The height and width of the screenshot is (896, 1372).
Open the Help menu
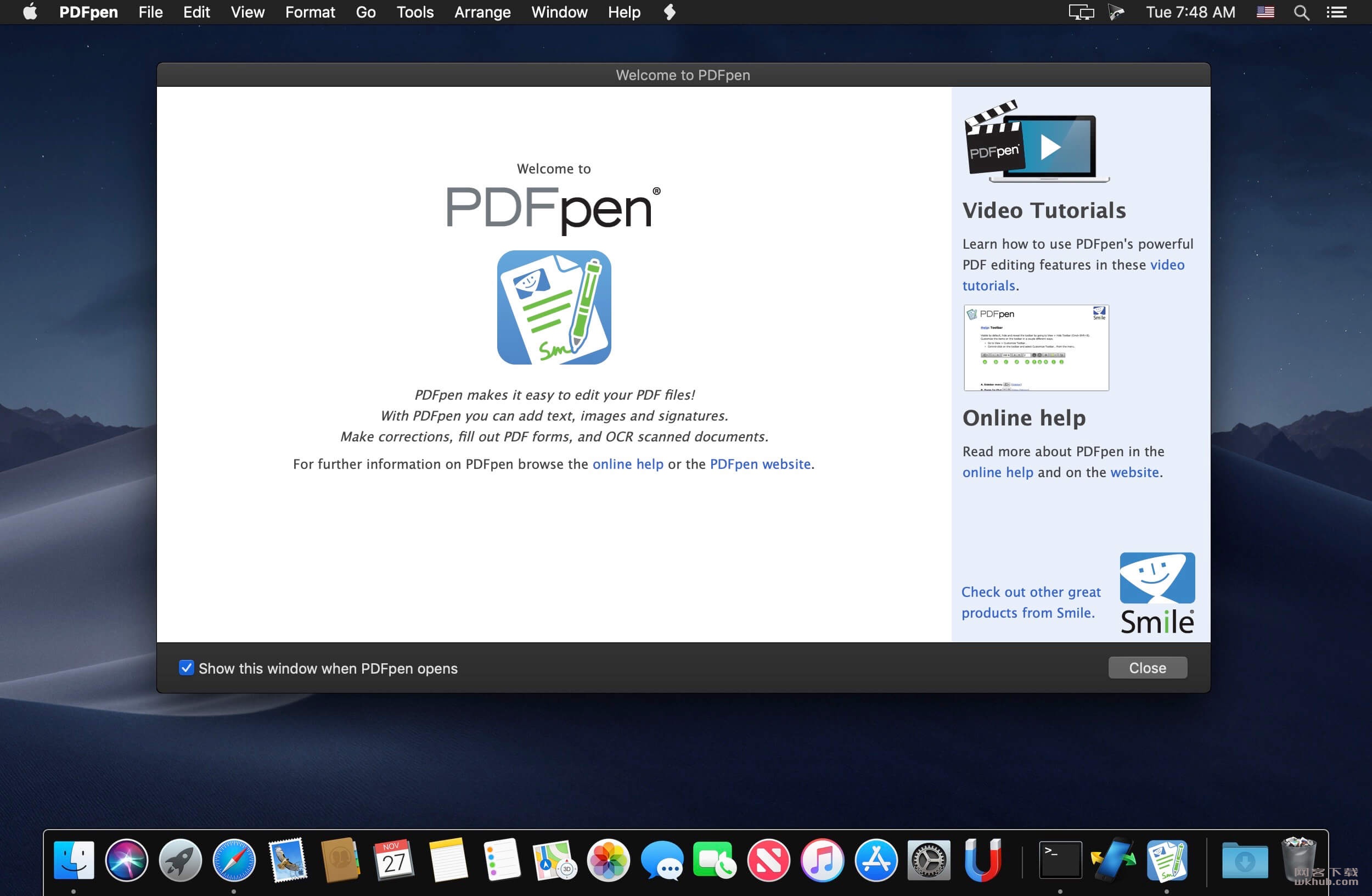pos(624,12)
